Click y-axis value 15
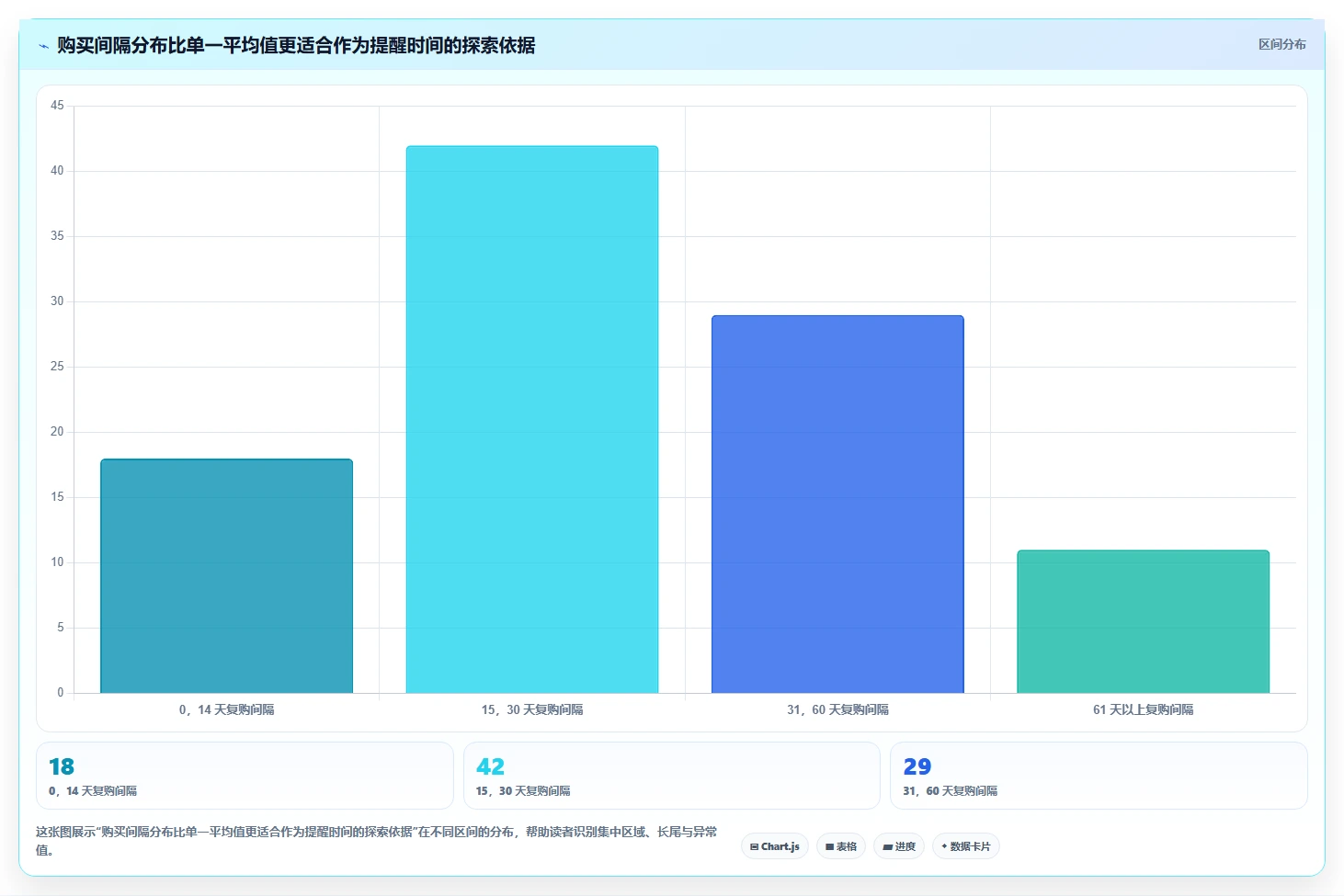 (x=57, y=497)
